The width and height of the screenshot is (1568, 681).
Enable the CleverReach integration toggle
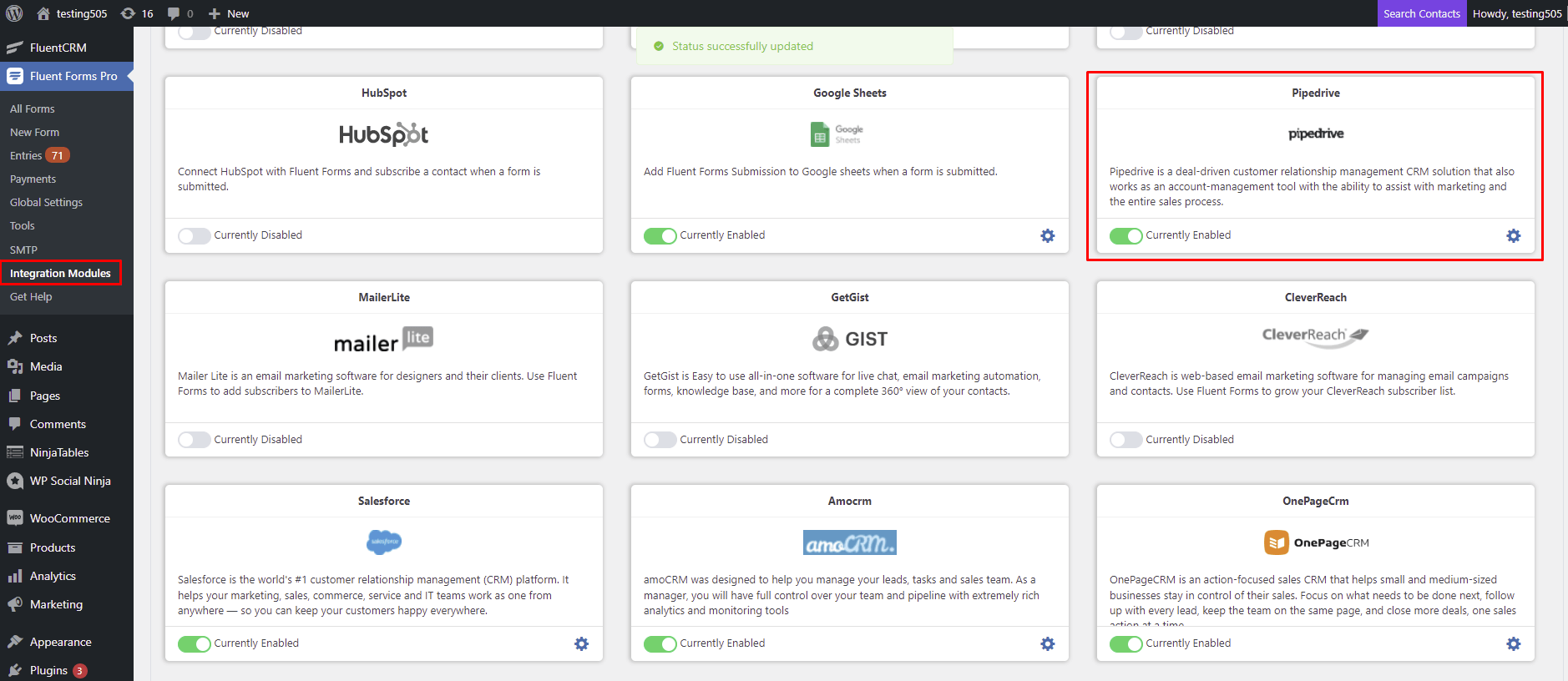(1125, 440)
